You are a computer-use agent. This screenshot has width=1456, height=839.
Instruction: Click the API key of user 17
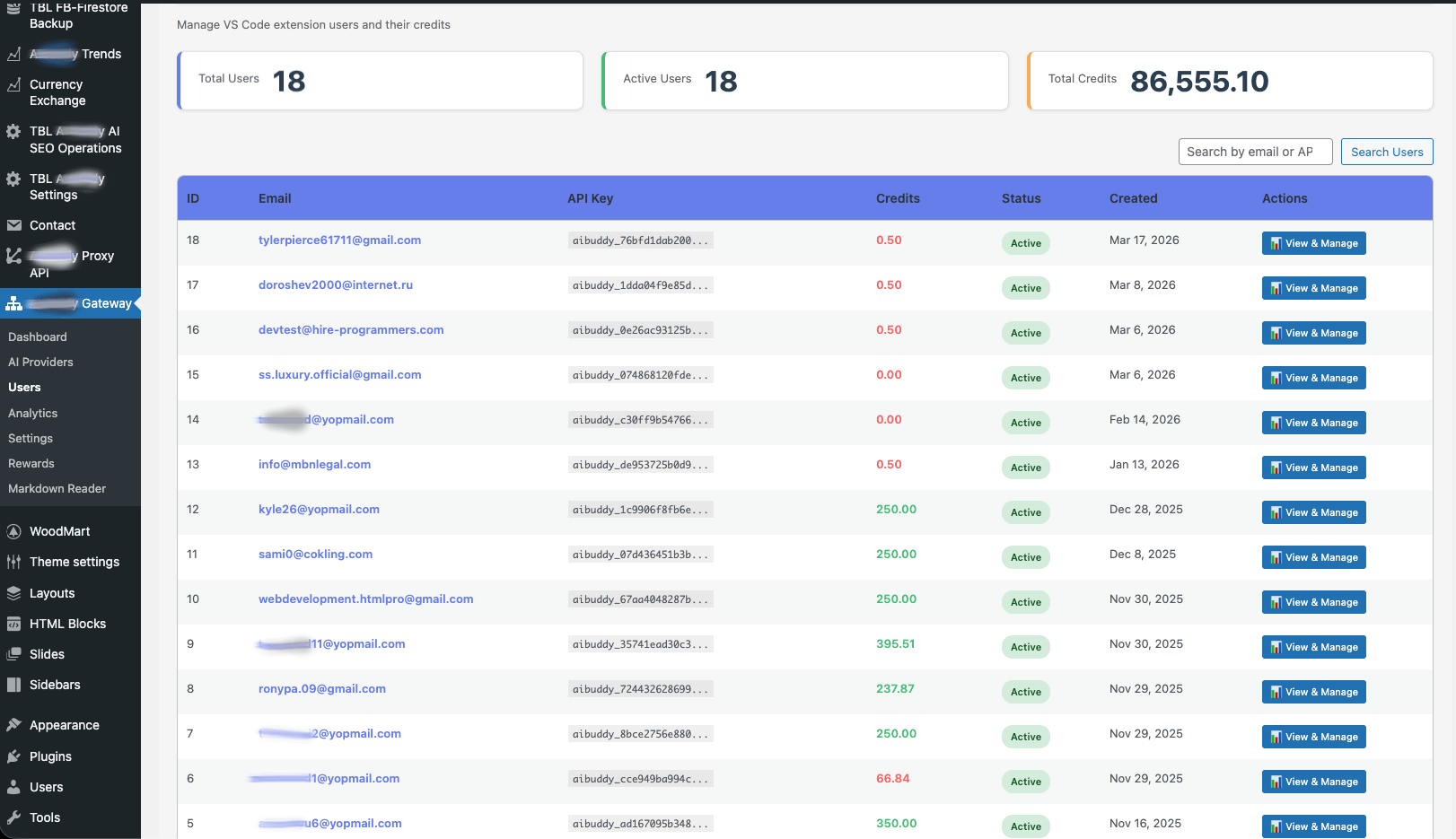coord(640,285)
